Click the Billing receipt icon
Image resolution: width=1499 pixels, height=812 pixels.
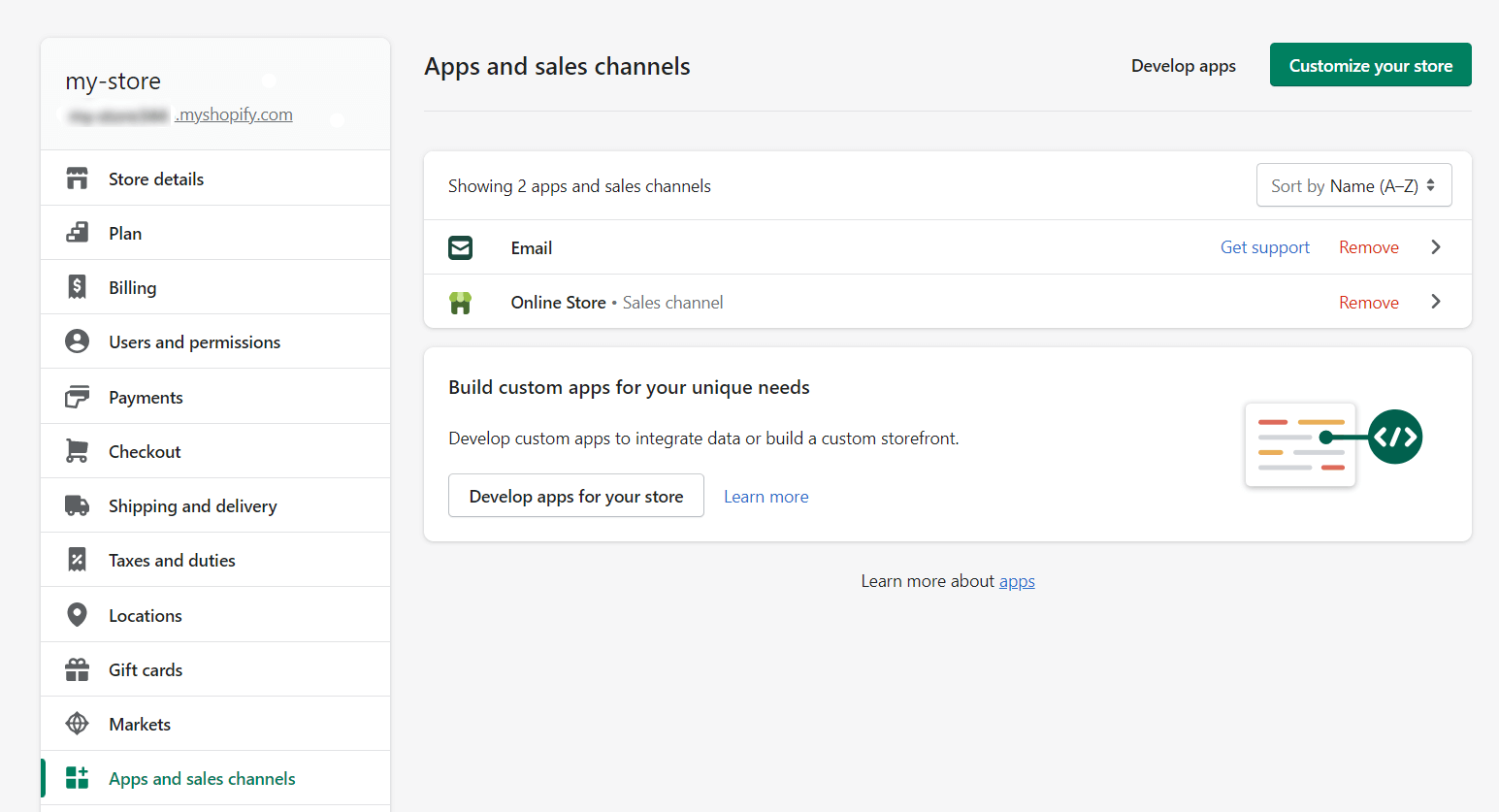[77, 287]
